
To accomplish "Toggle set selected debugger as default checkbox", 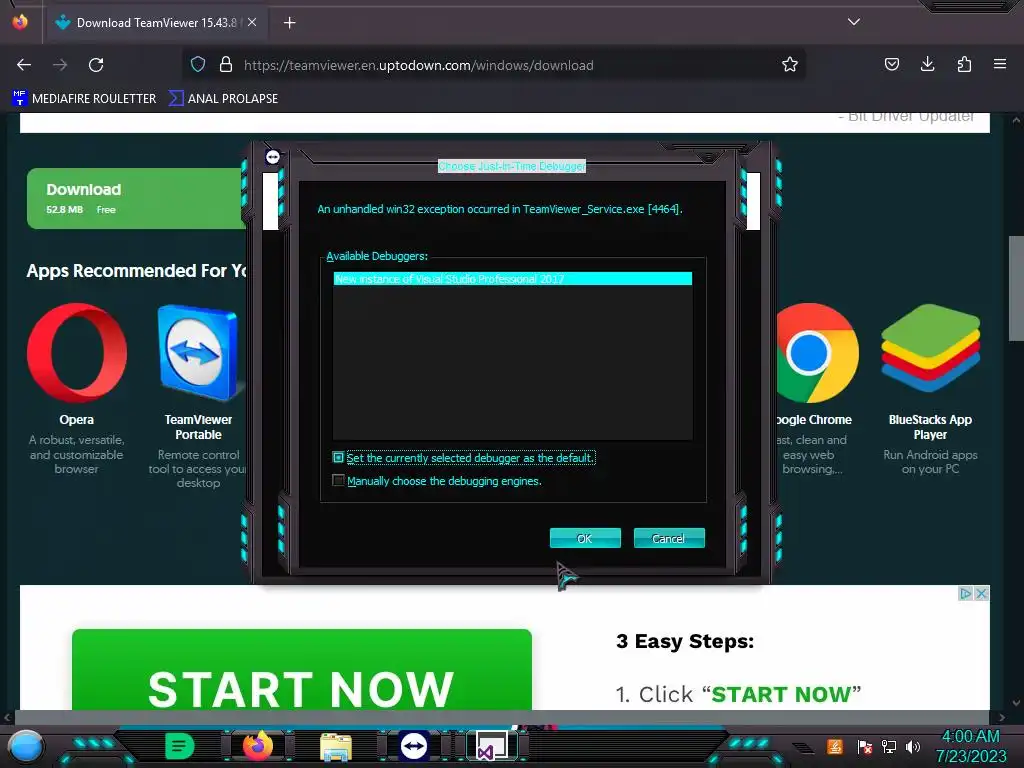I will coord(338,458).
